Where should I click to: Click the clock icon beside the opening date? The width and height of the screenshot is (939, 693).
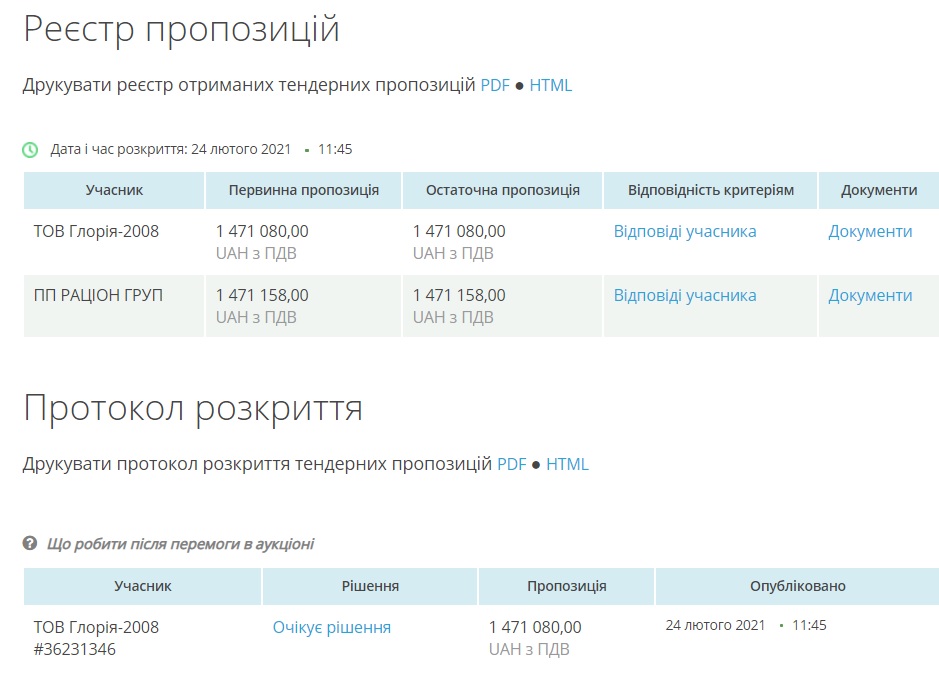pyautogui.click(x=30, y=150)
